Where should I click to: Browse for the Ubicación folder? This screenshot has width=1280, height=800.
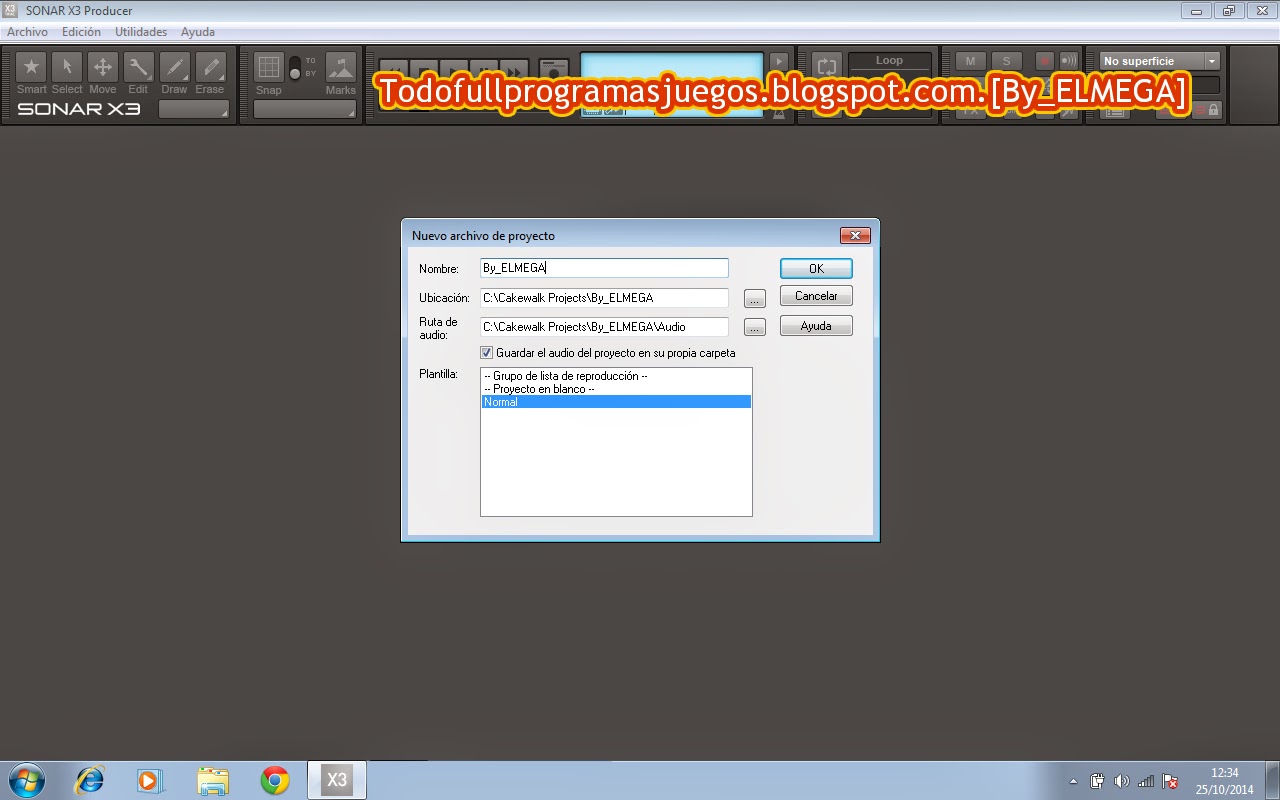coord(755,298)
